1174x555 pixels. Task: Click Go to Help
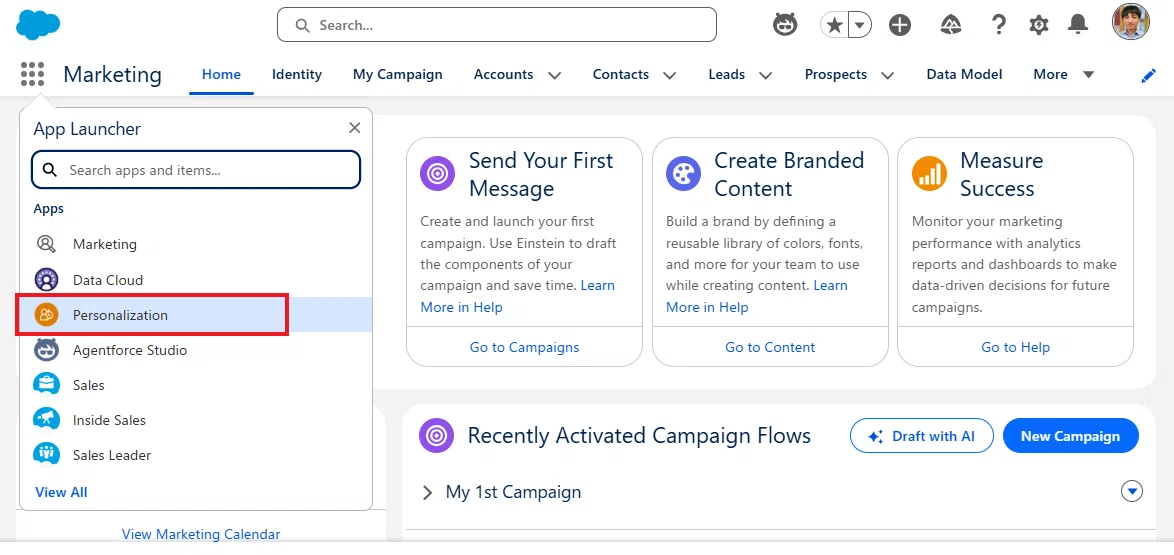pos(1015,347)
